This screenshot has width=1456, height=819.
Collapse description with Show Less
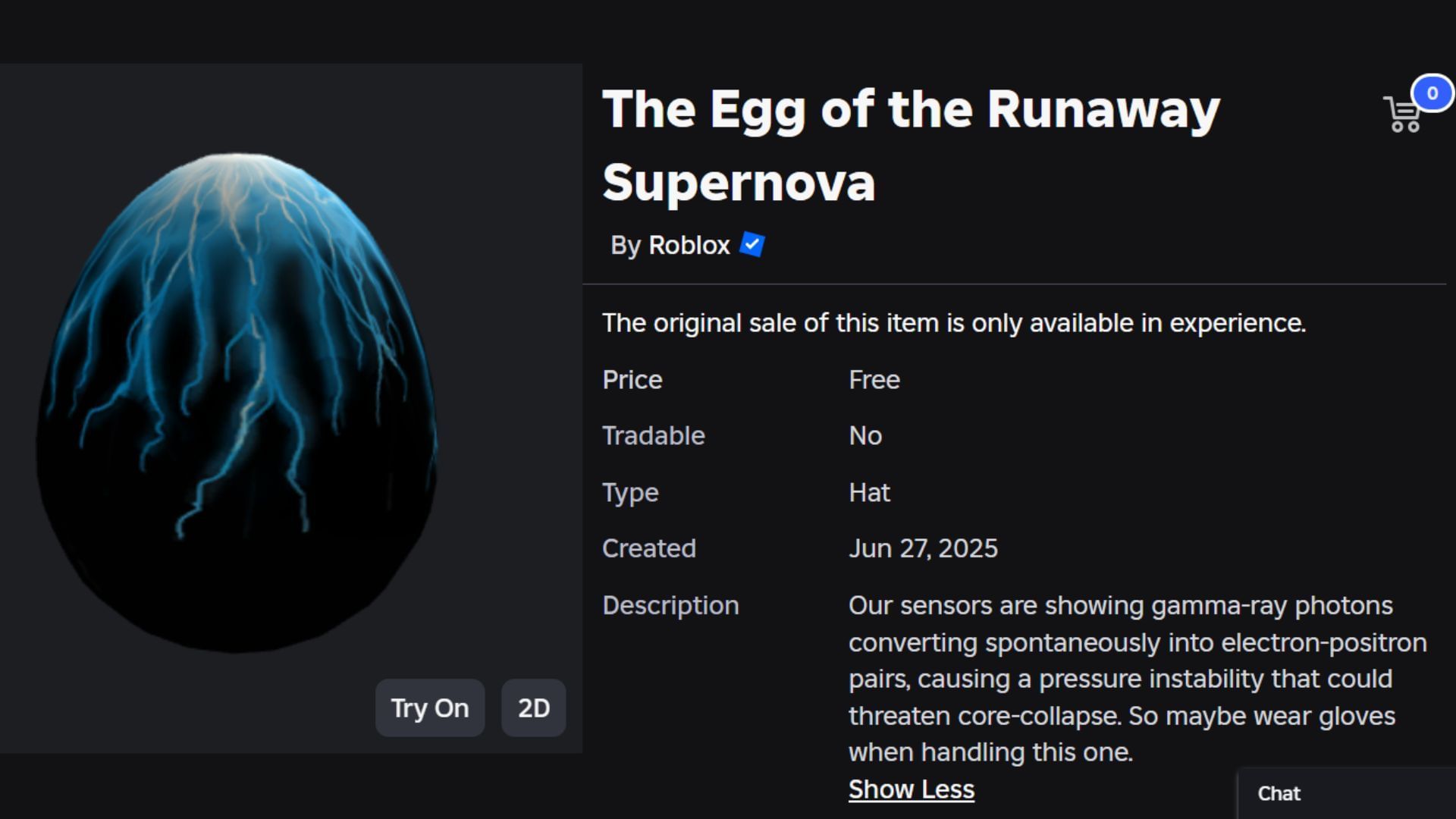[911, 789]
